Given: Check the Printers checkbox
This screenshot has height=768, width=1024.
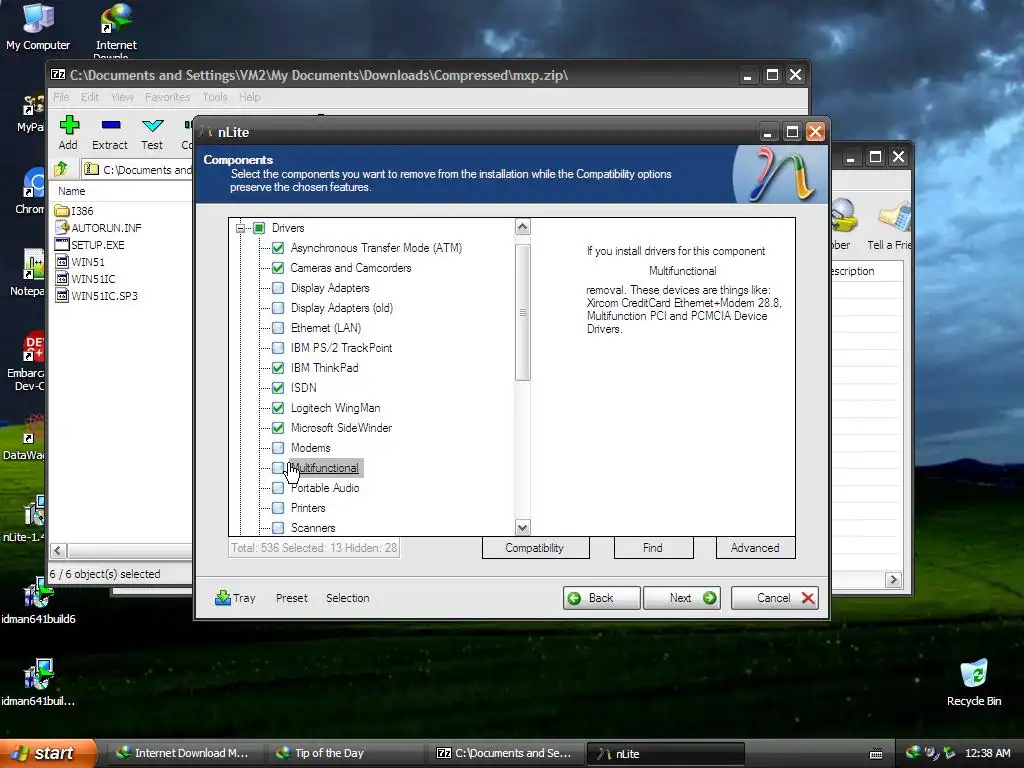Looking at the screenshot, I should 278,508.
